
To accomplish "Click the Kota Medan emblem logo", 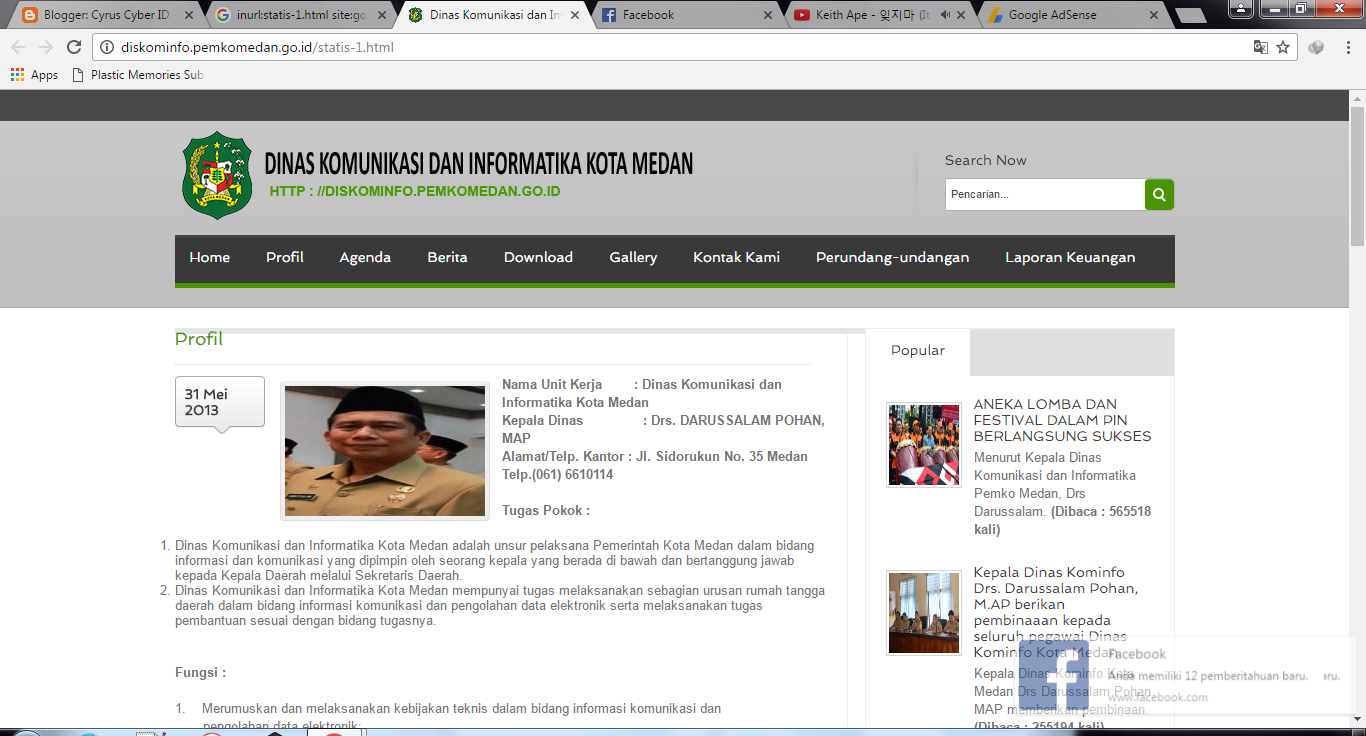I will (217, 175).
